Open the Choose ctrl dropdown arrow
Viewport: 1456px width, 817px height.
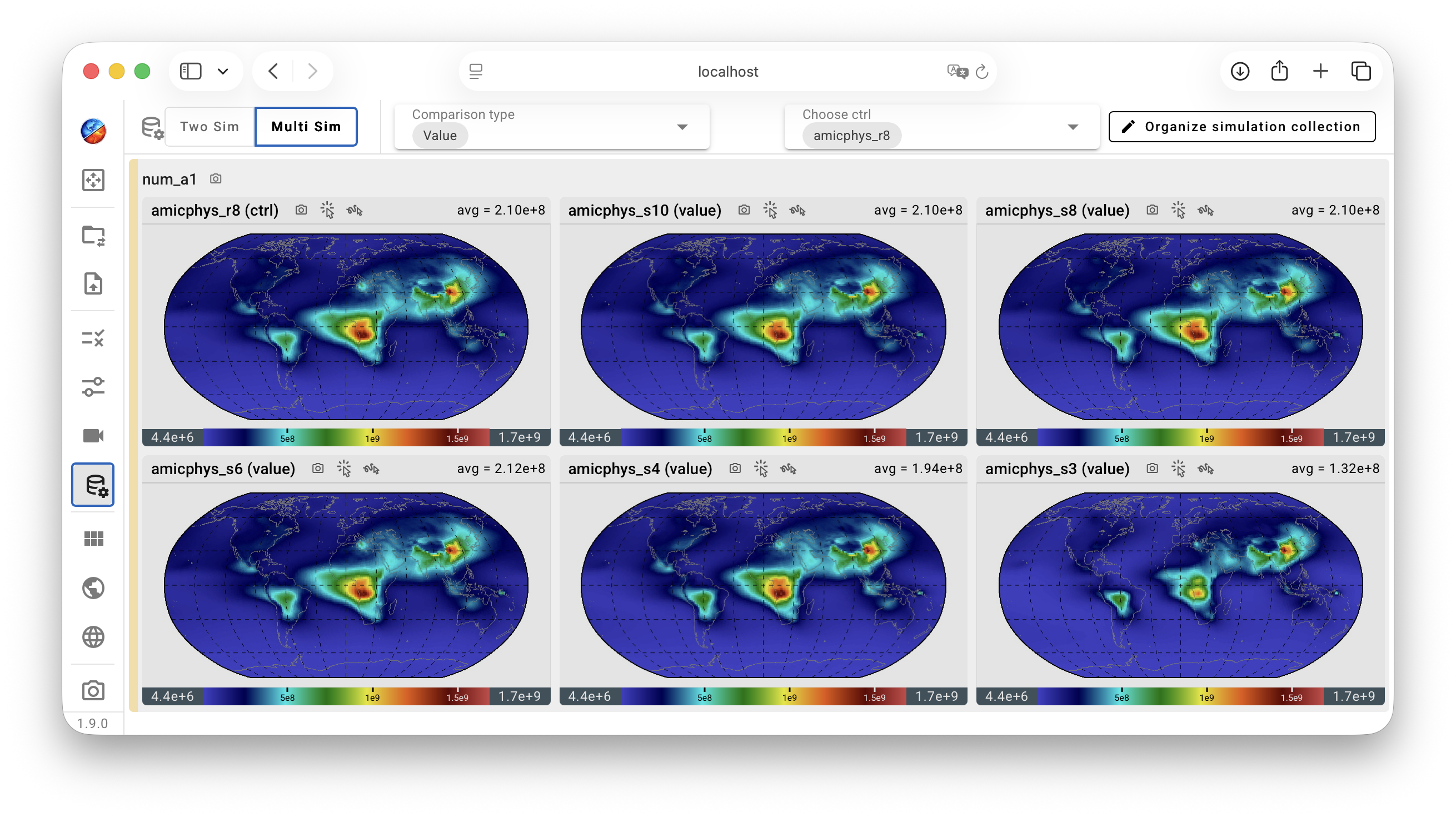[x=1073, y=127]
